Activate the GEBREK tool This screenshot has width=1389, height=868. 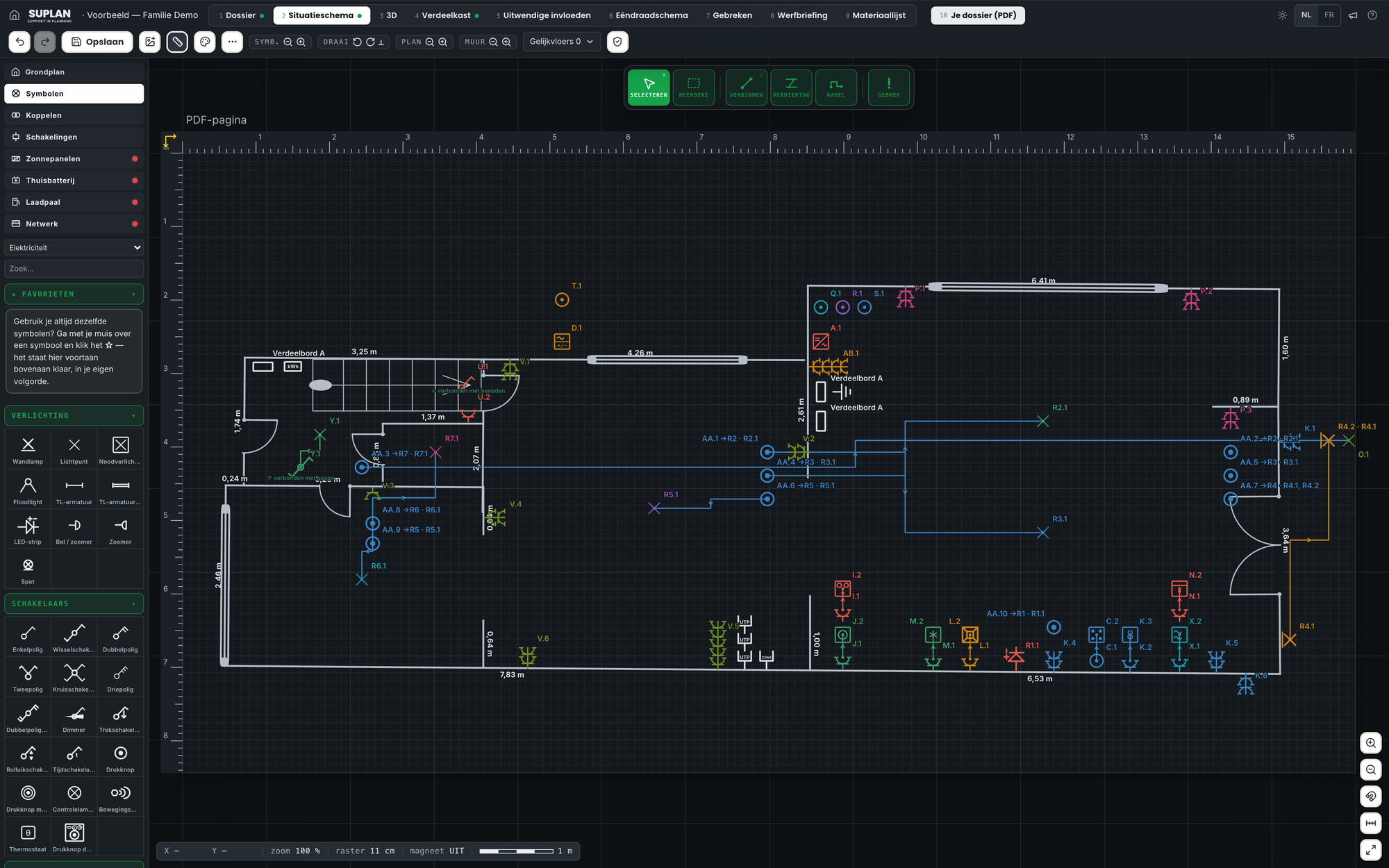pos(889,87)
